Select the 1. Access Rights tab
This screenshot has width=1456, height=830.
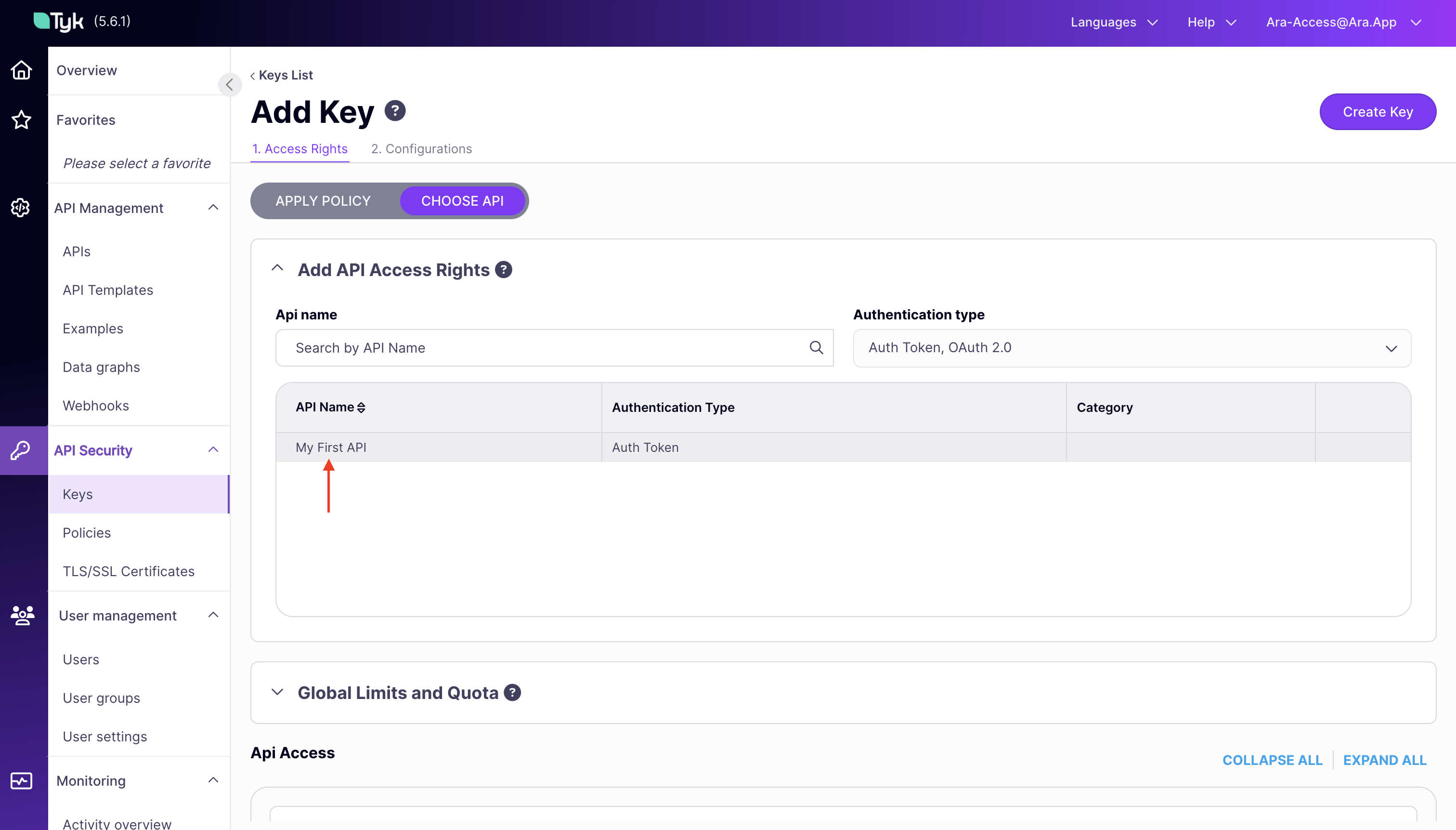tap(299, 149)
